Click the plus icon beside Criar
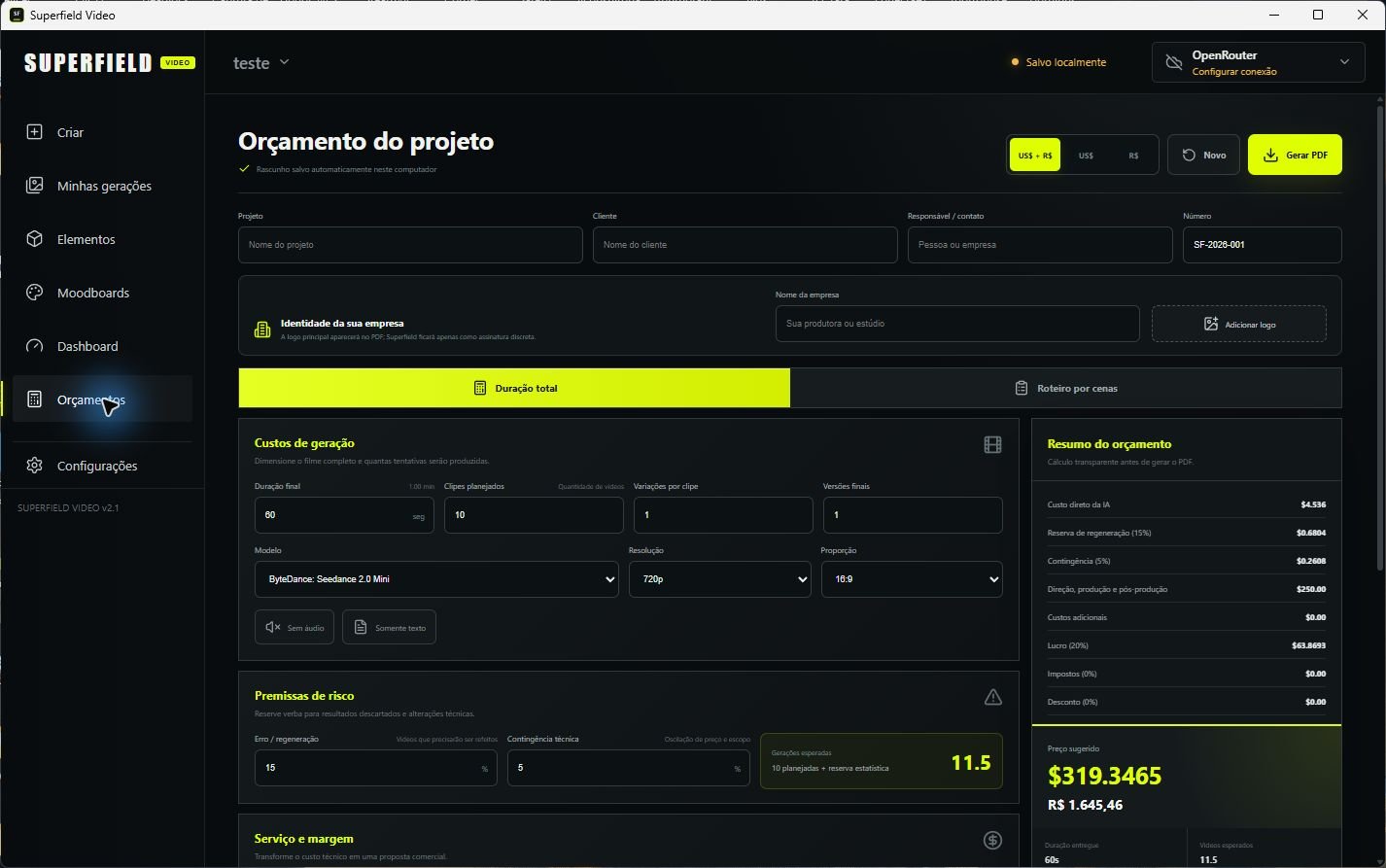Image resolution: width=1386 pixels, height=868 pixels. (x=34, y=132)
